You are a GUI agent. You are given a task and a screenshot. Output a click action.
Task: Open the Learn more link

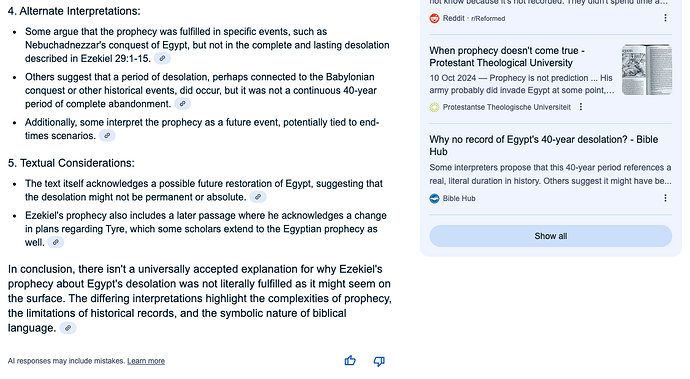click(x=146, y=361)
